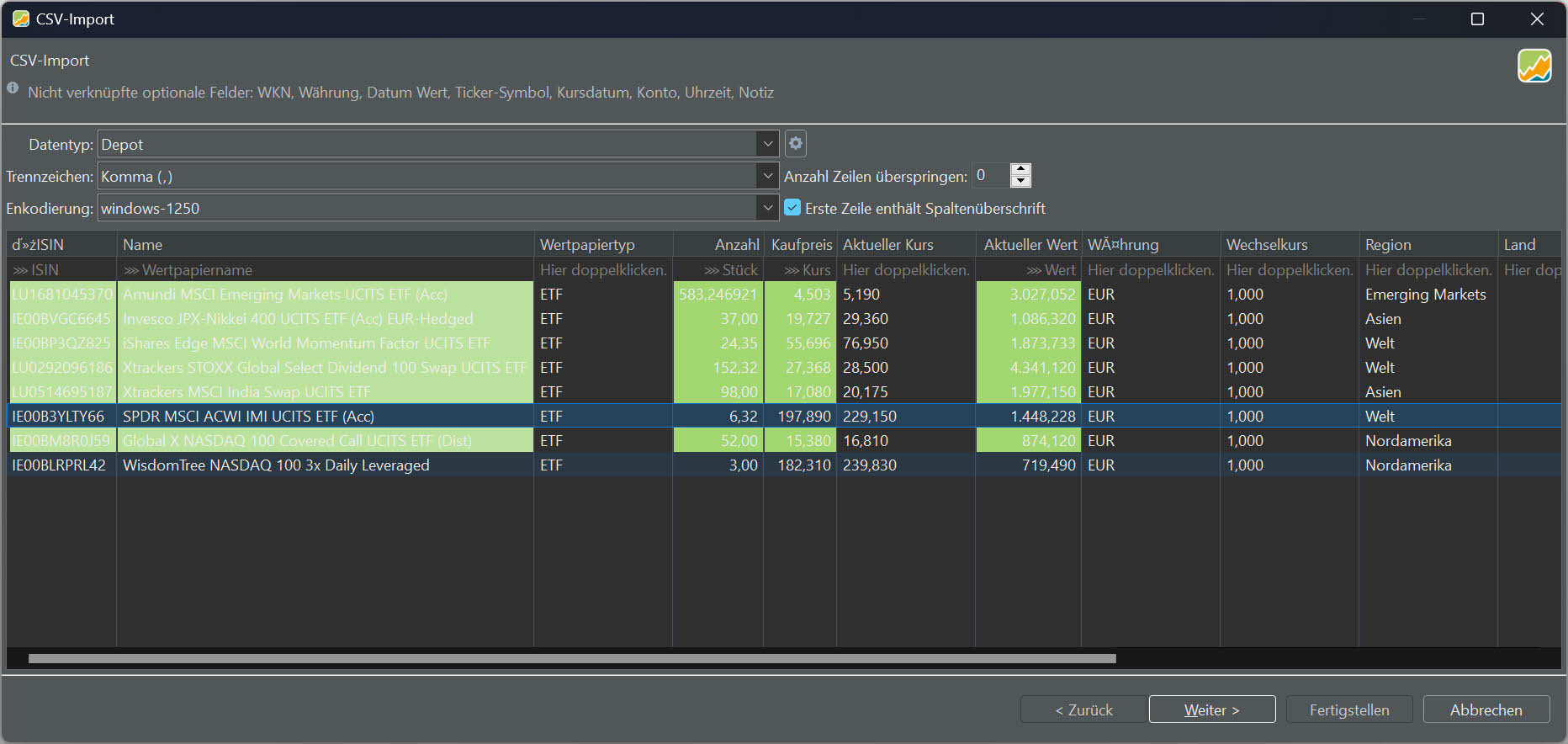Click 'Hier doppelklicken.' under Wertpapiertyp
1568x744 pixels.
pyautogui.click(x=603, y=269)
